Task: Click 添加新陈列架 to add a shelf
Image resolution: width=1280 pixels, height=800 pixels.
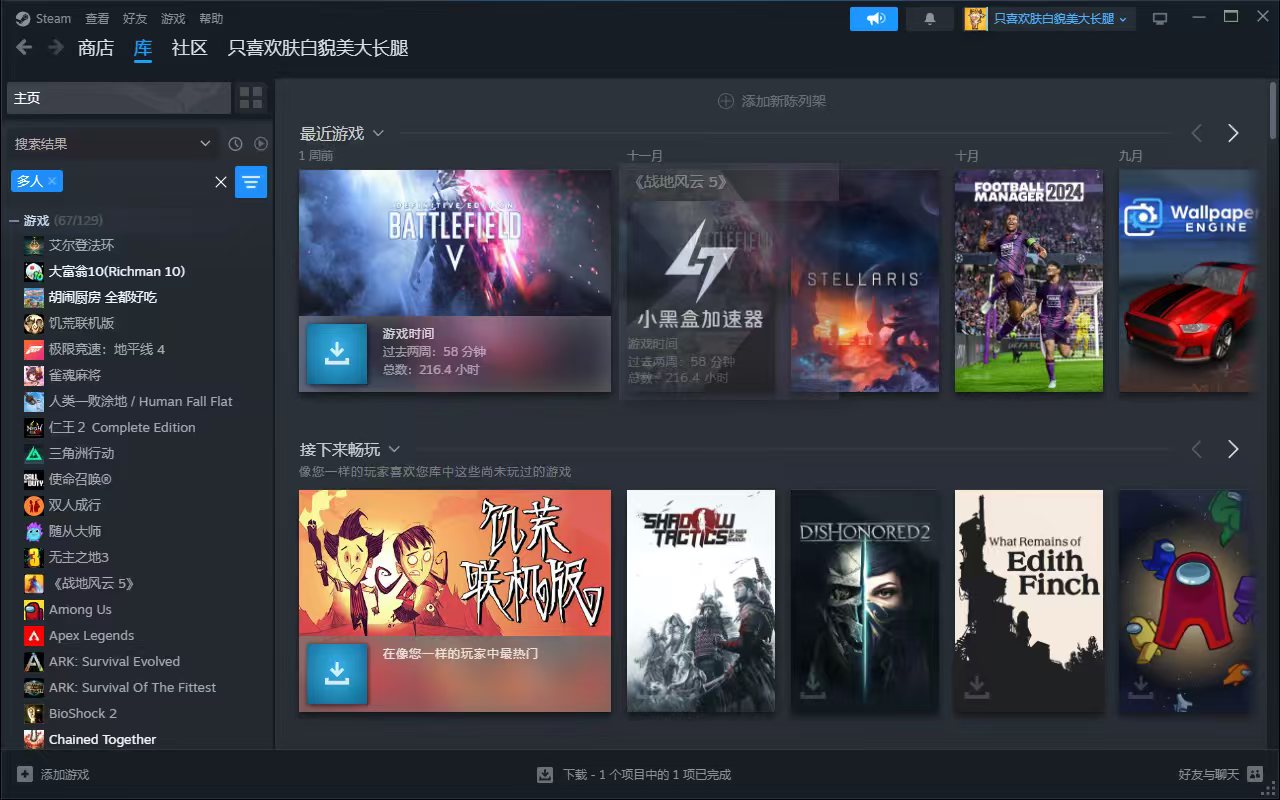Action: point(770,100)
